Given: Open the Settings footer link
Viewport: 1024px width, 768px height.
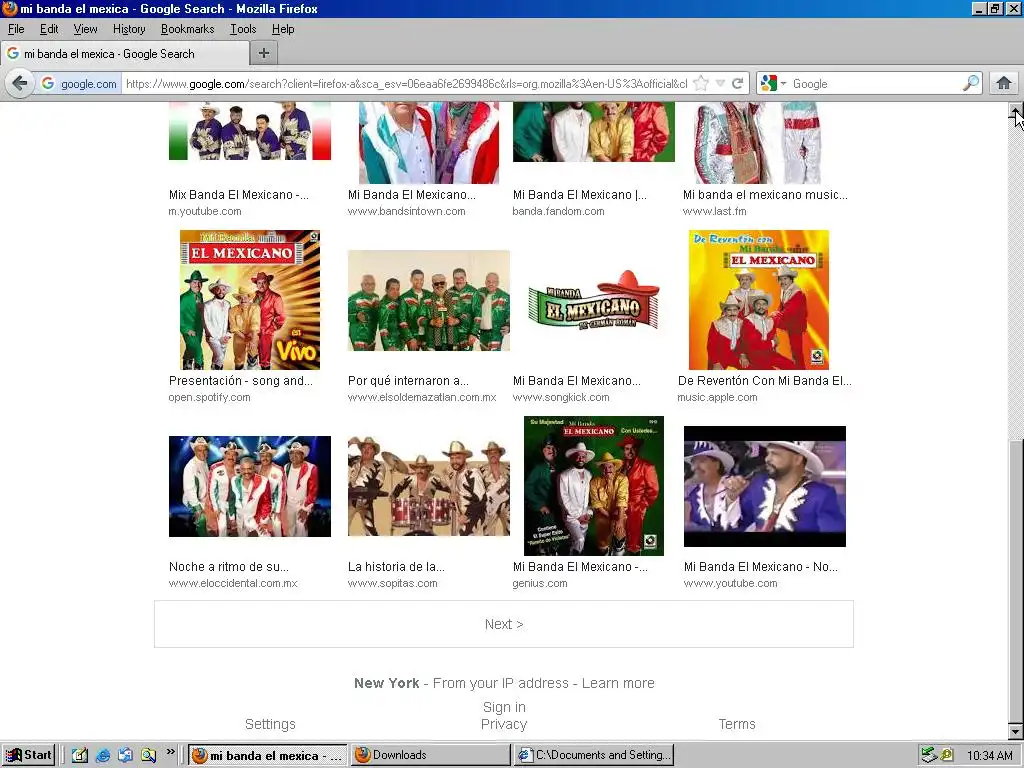Looking at the screenshot, I should (x=270, y=724).
